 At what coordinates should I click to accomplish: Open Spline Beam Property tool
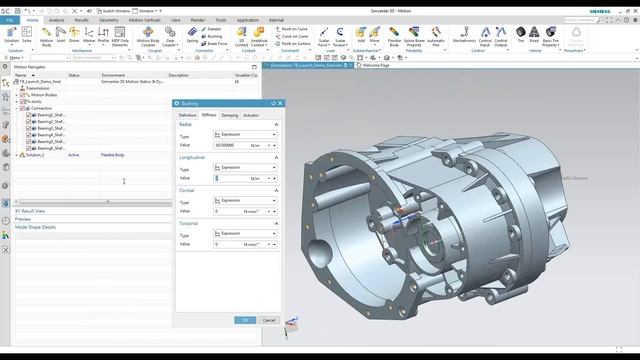(x=414, y=36)
